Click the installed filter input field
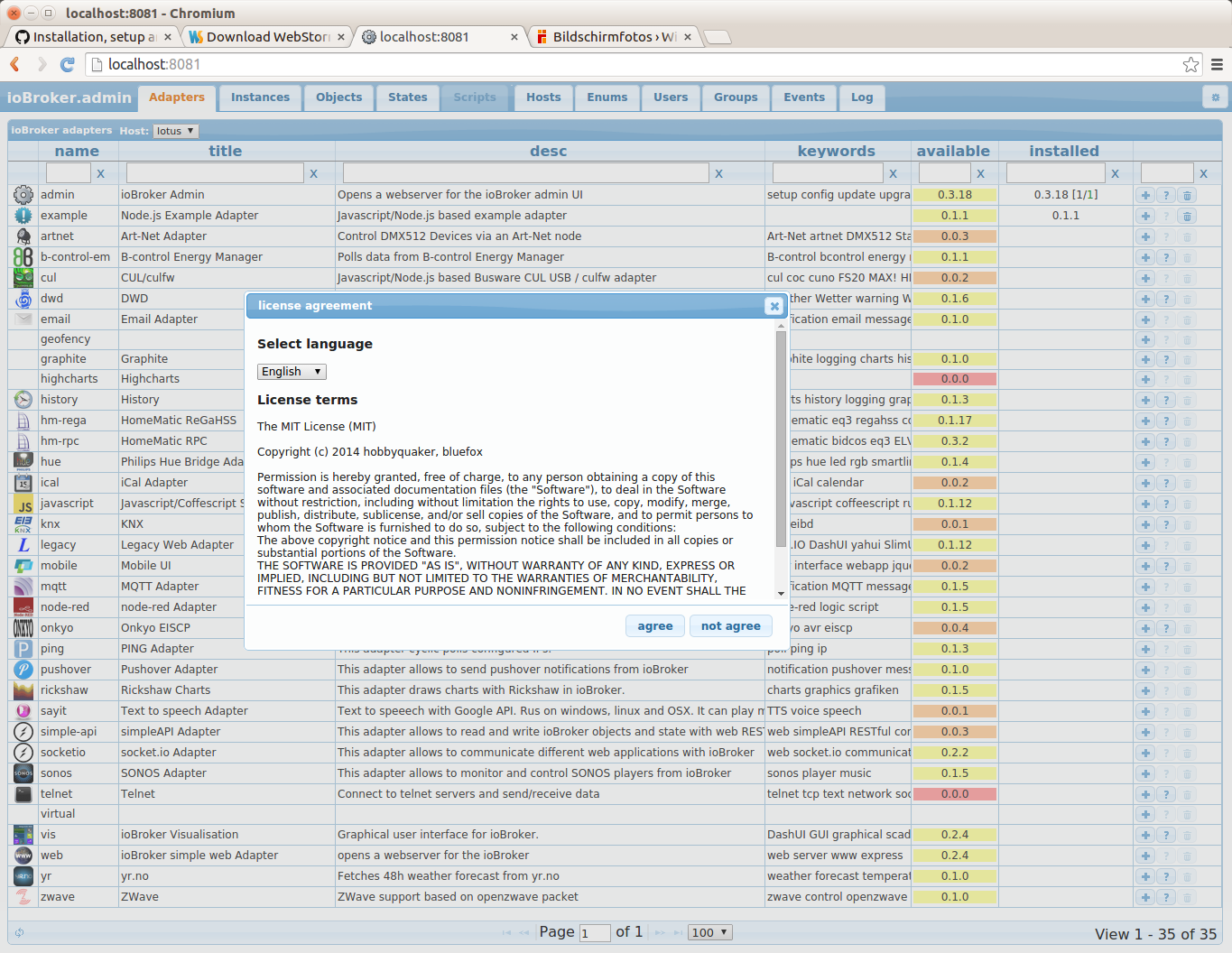1232x953 pixels. [1056, 173]
